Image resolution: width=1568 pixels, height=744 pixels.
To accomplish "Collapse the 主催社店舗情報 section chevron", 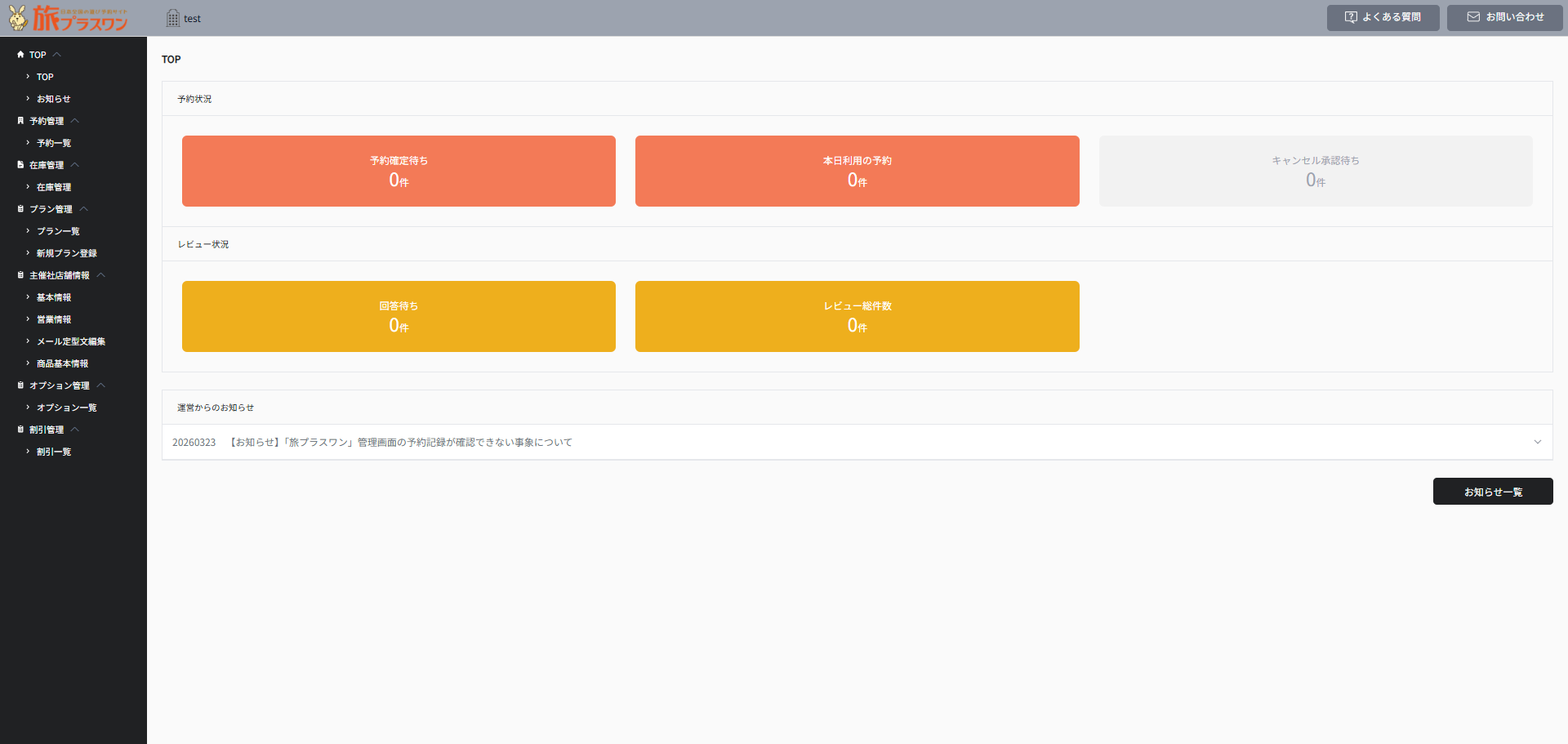I will point(101,275).
